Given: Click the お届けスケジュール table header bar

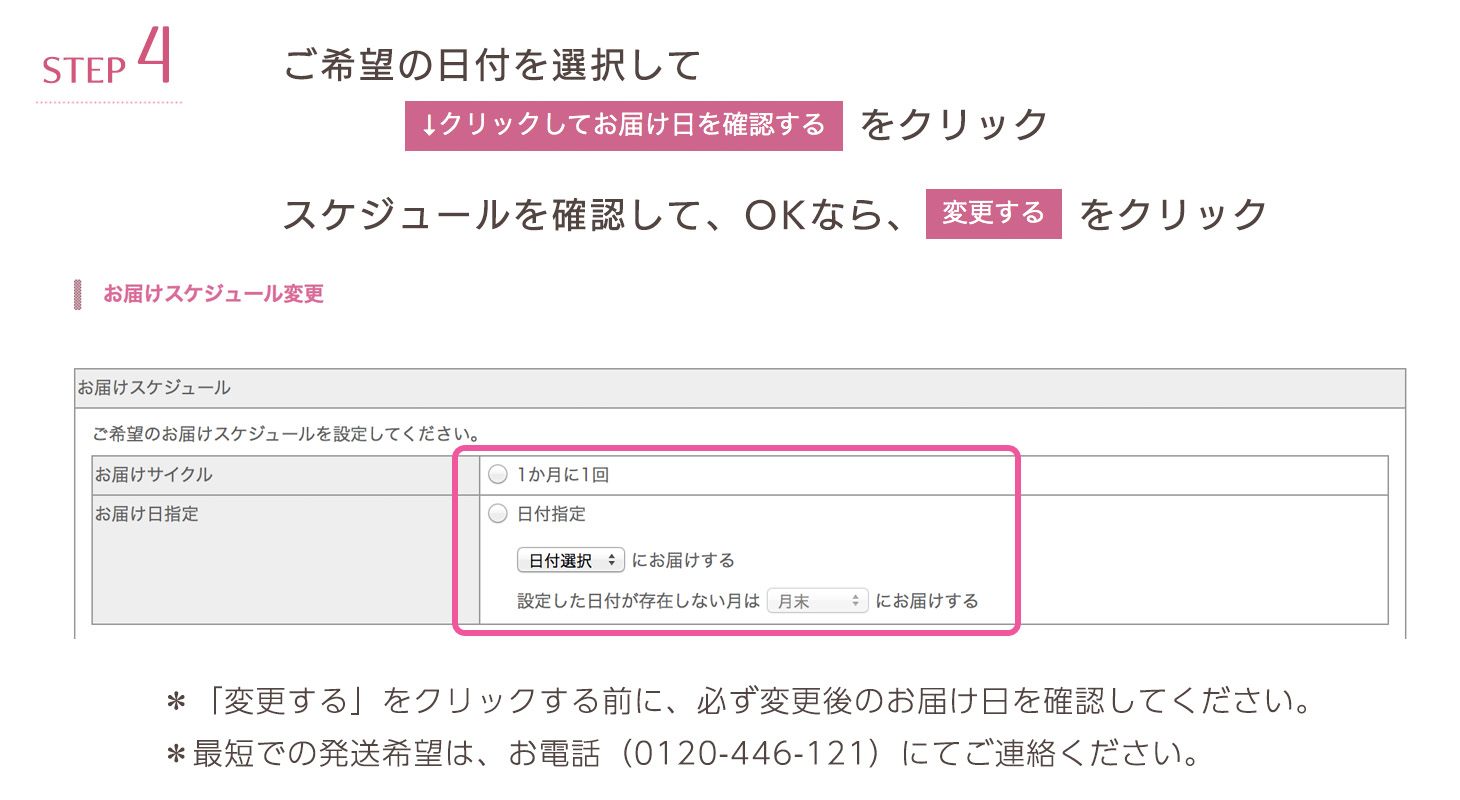Looking at the screenshot, I should (741, 388).
